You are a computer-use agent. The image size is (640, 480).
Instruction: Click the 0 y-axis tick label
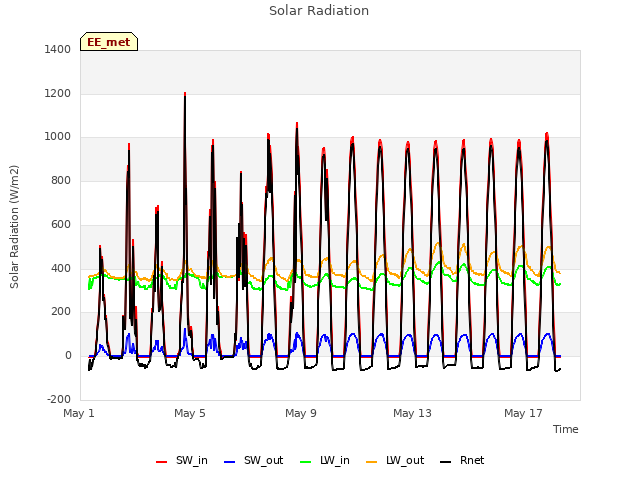(68, 356)
